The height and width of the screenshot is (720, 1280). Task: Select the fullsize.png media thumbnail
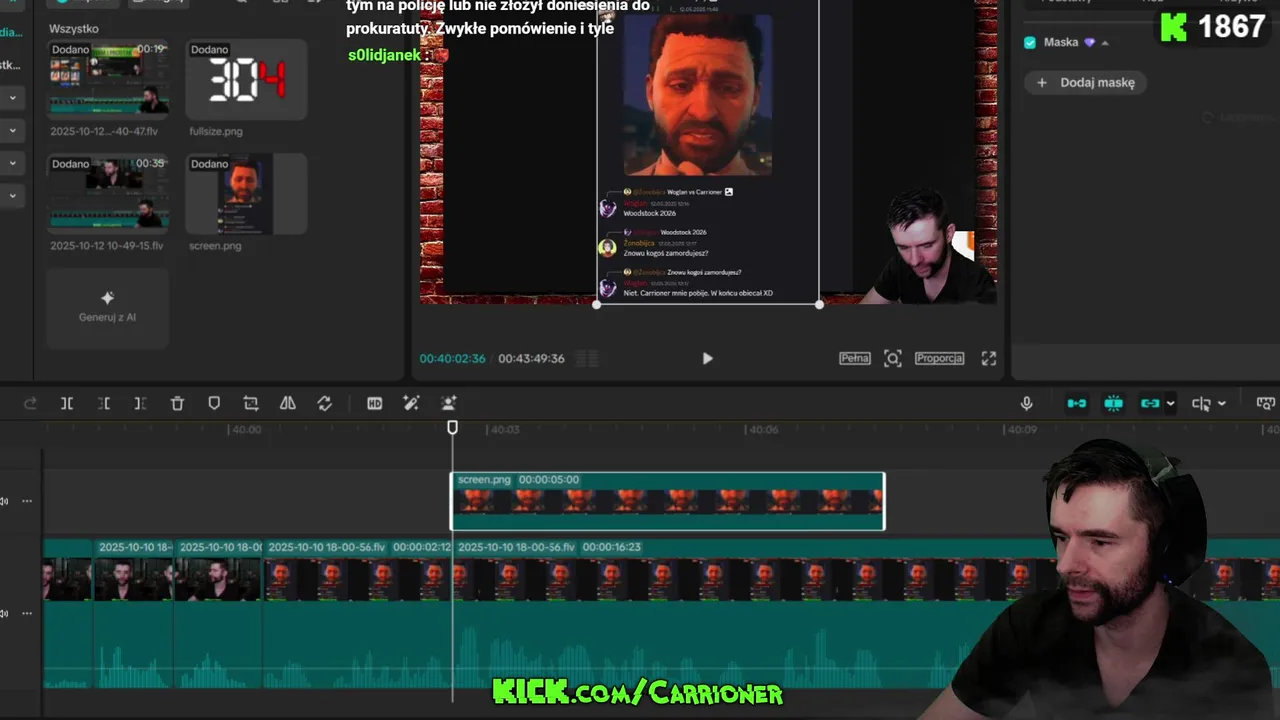[x=246, y=79]
